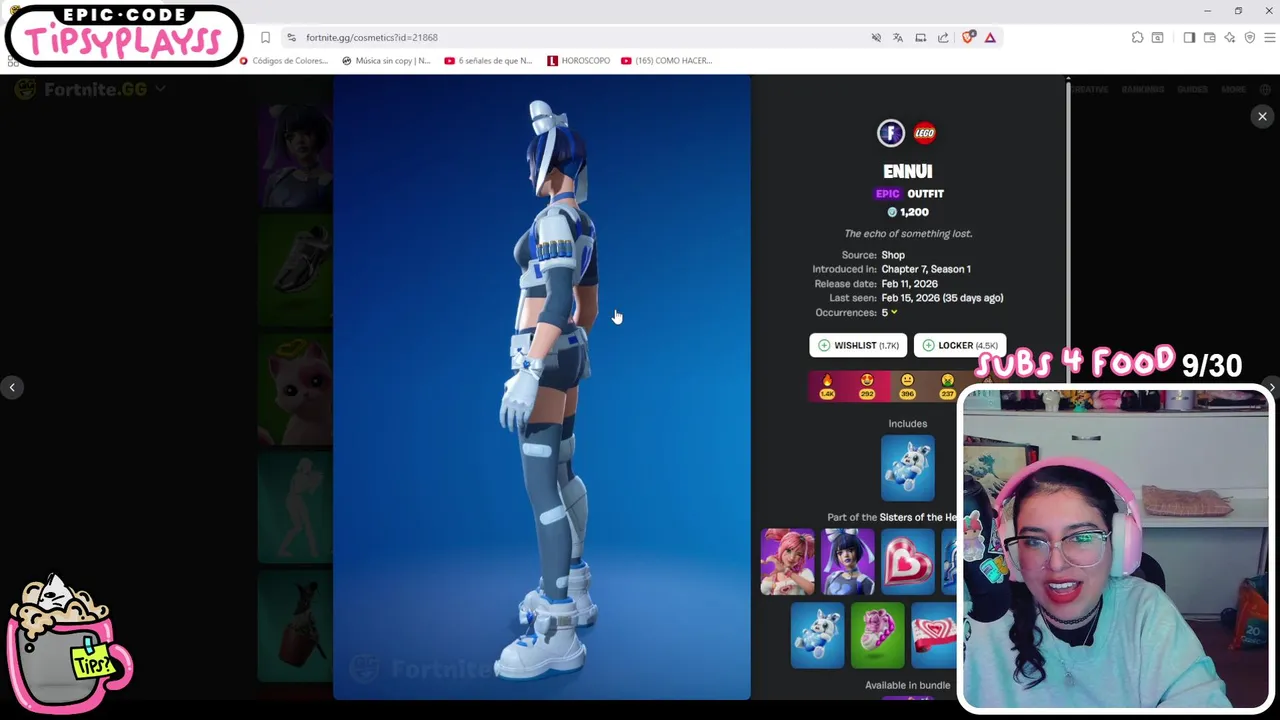Viewport: 1280px width, 720px height.
Task: Click the eye-slash tracking icon in address bar
Action: tap(876, 37)
